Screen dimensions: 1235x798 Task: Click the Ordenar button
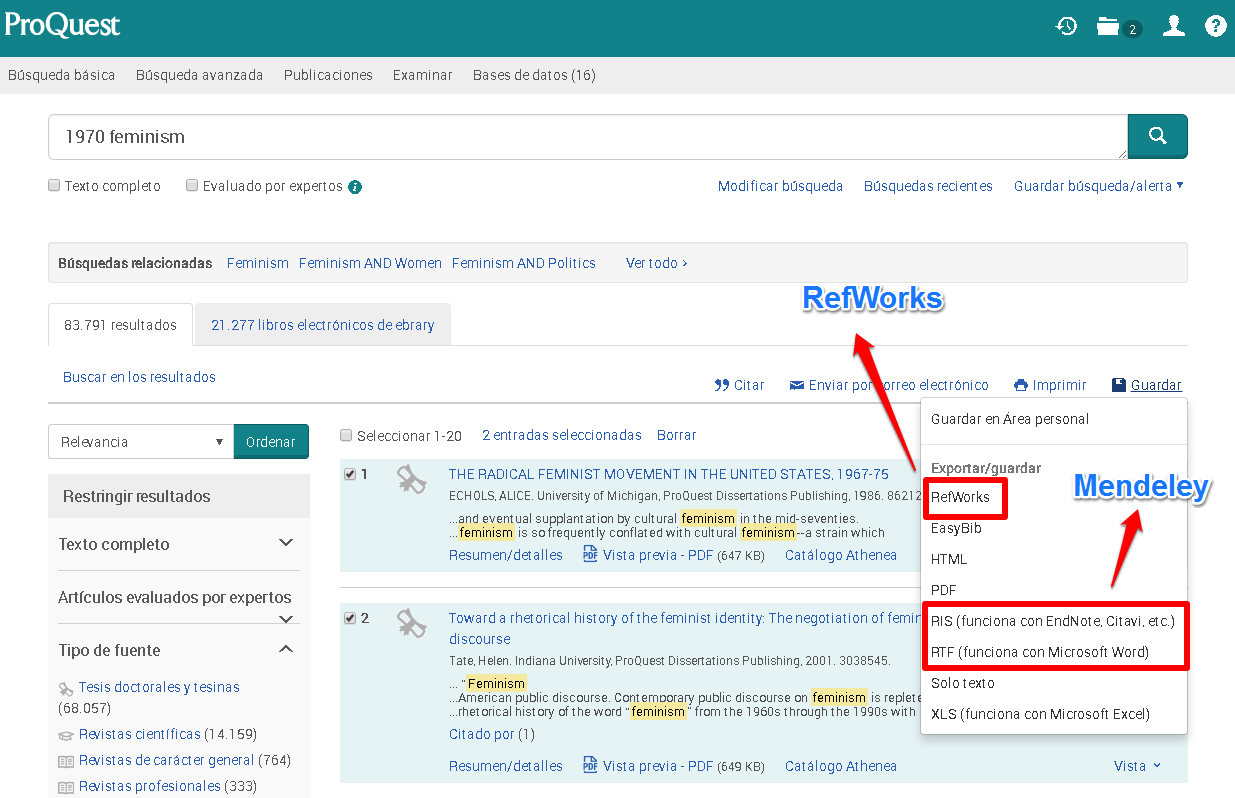tap(271, 442)
